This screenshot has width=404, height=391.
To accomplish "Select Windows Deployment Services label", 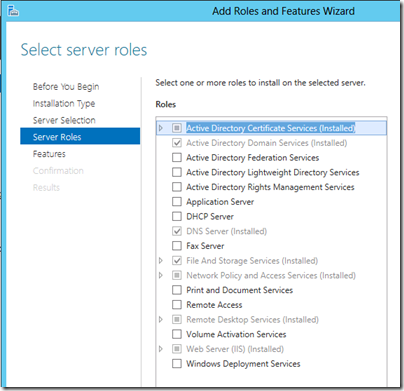I will 243,364.
